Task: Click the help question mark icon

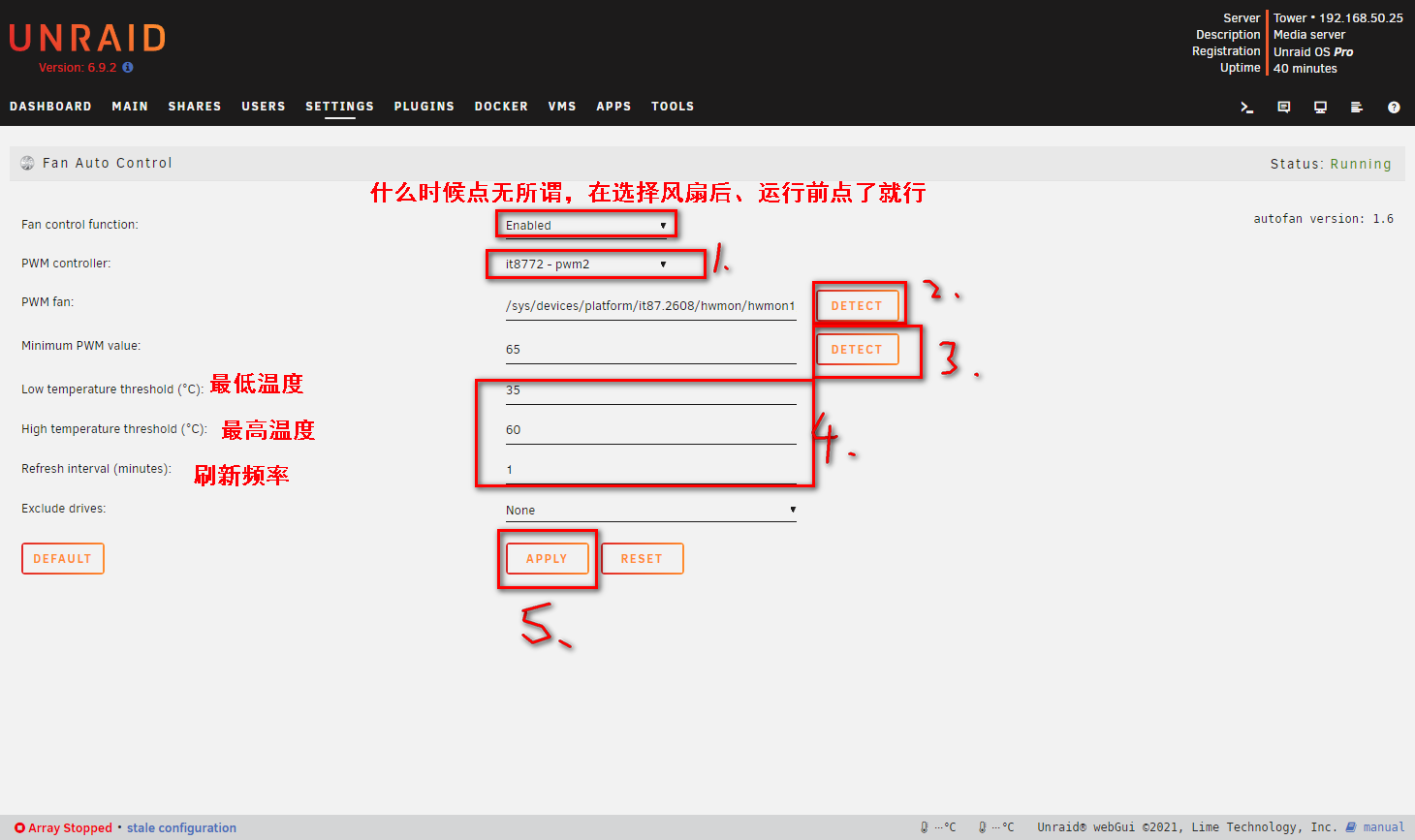Action: pyautogui.click(x=1394, y=108)
